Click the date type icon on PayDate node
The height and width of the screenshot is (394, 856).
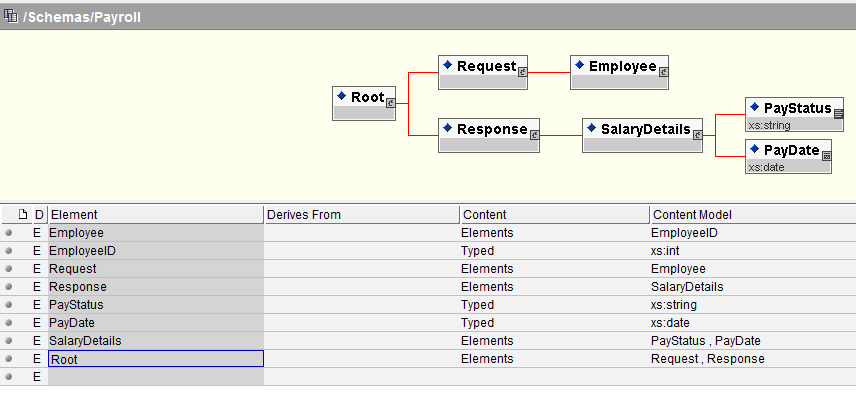(827, 156)
